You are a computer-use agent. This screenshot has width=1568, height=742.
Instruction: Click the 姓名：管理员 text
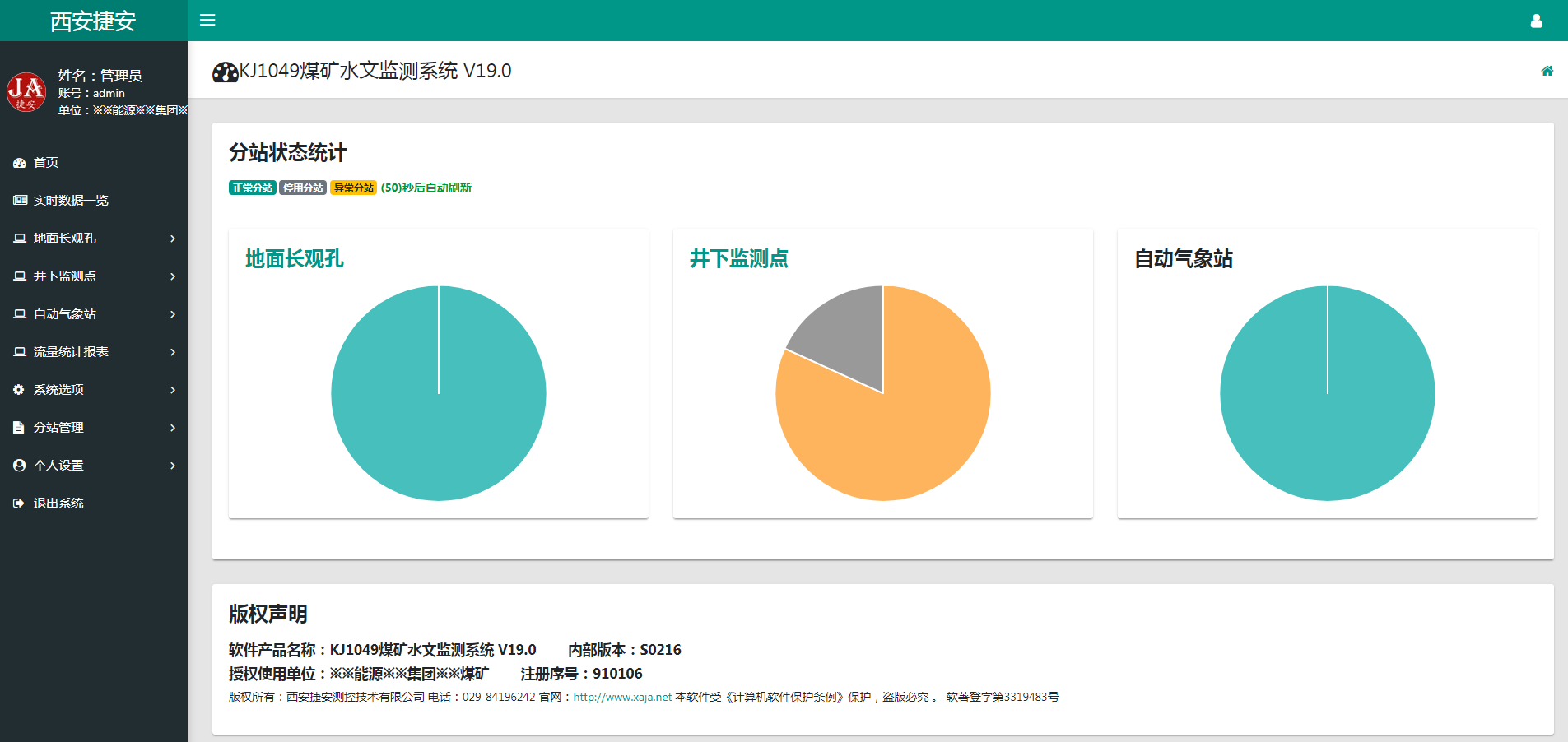pyautogui.click(x=100, y=76)
